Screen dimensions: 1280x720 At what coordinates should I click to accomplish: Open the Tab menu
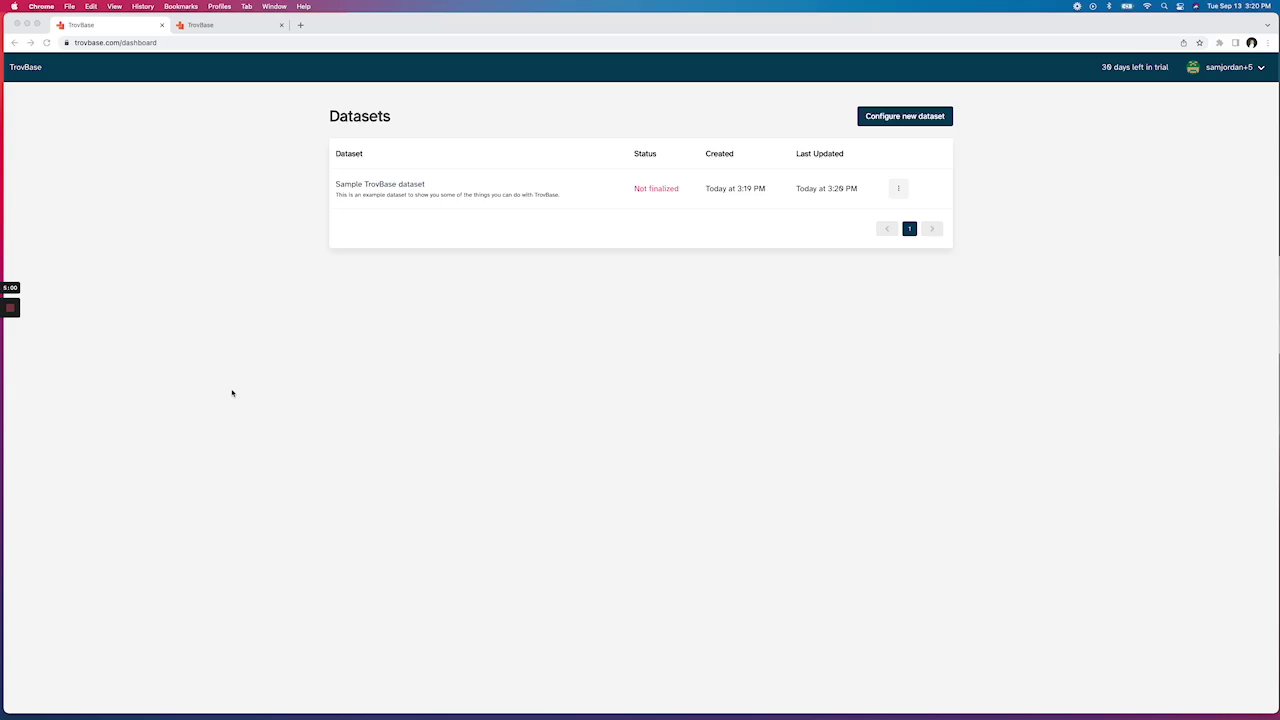(x=246, y=6)
